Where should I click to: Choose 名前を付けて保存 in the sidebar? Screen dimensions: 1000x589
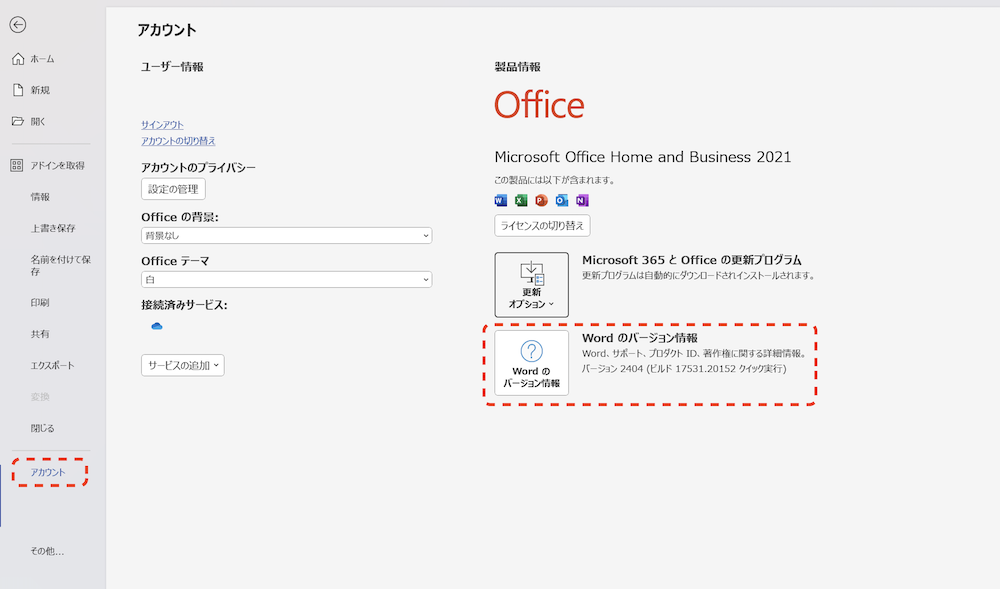61,265
